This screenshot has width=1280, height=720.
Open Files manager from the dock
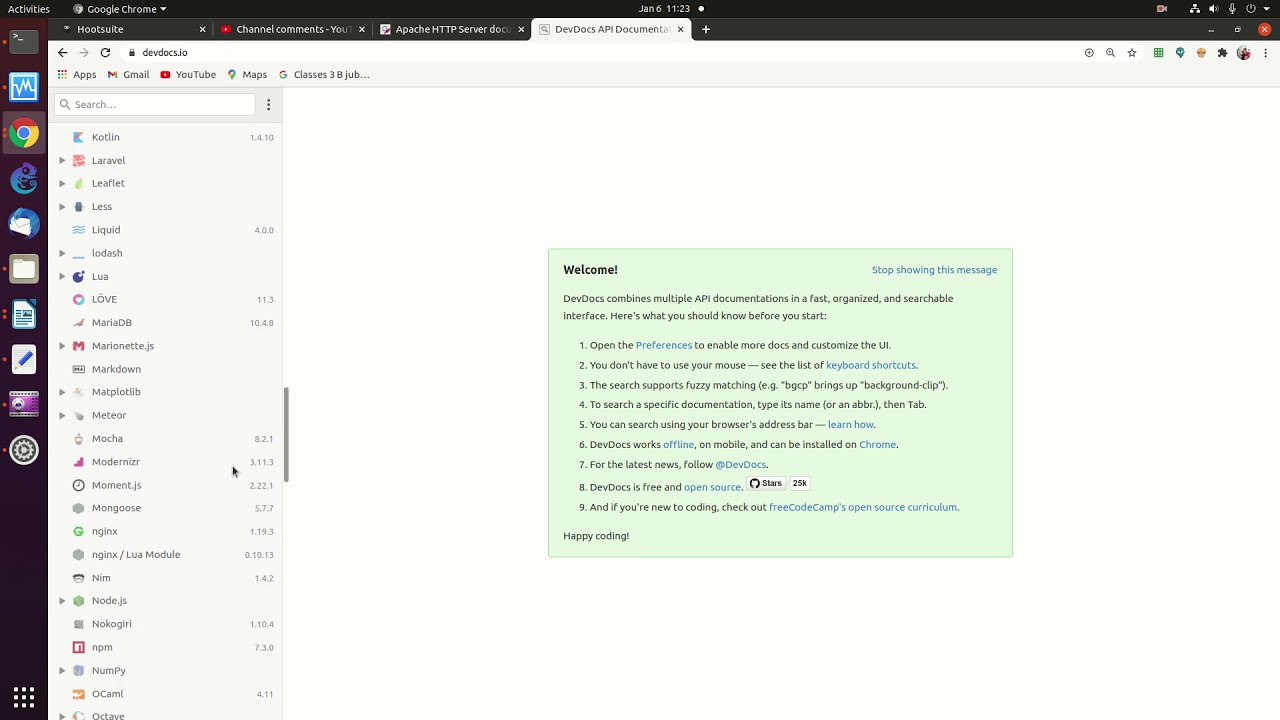point(24,269)
